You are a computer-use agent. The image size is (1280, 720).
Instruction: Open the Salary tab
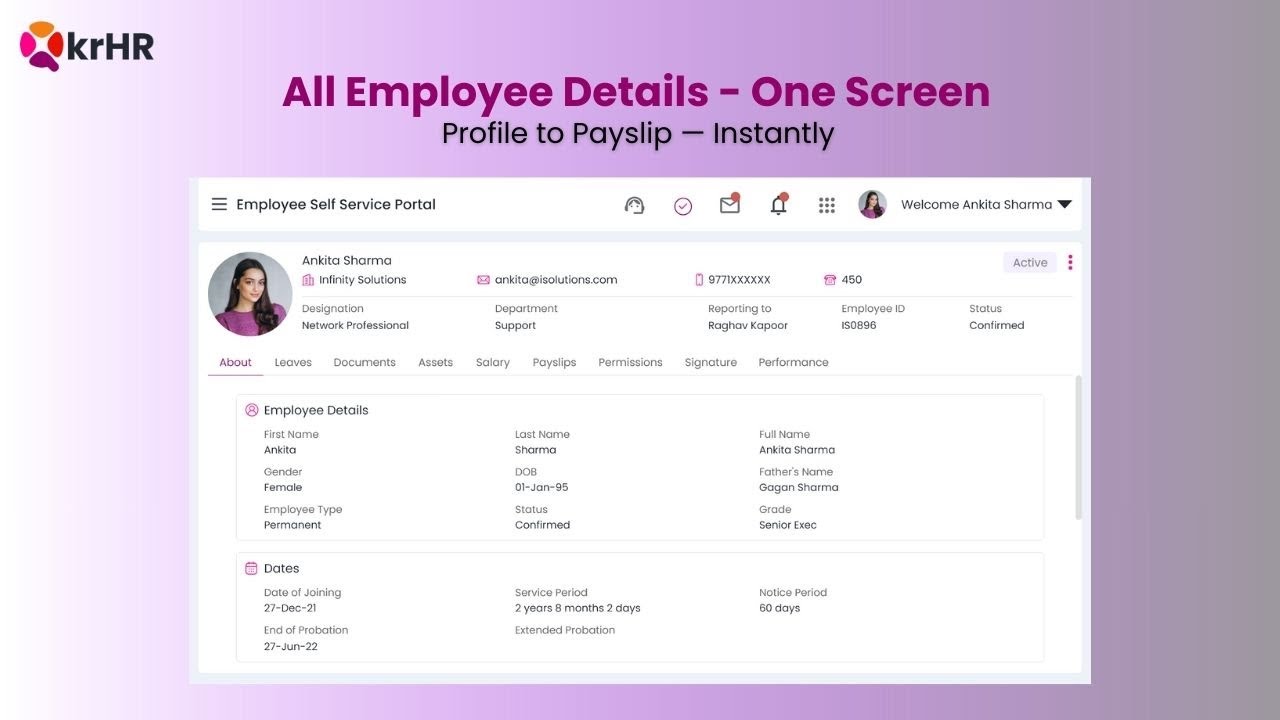493,362
